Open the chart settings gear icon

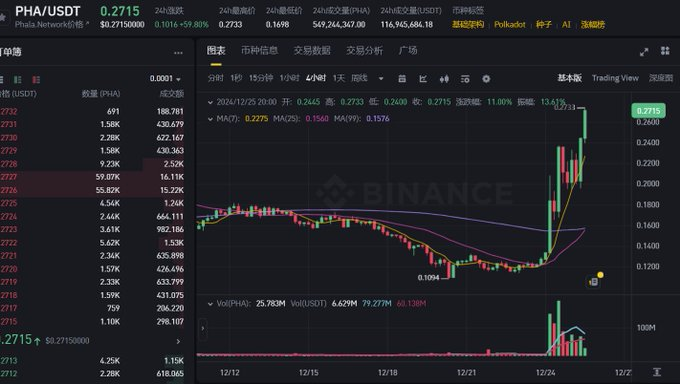(486, 79)
